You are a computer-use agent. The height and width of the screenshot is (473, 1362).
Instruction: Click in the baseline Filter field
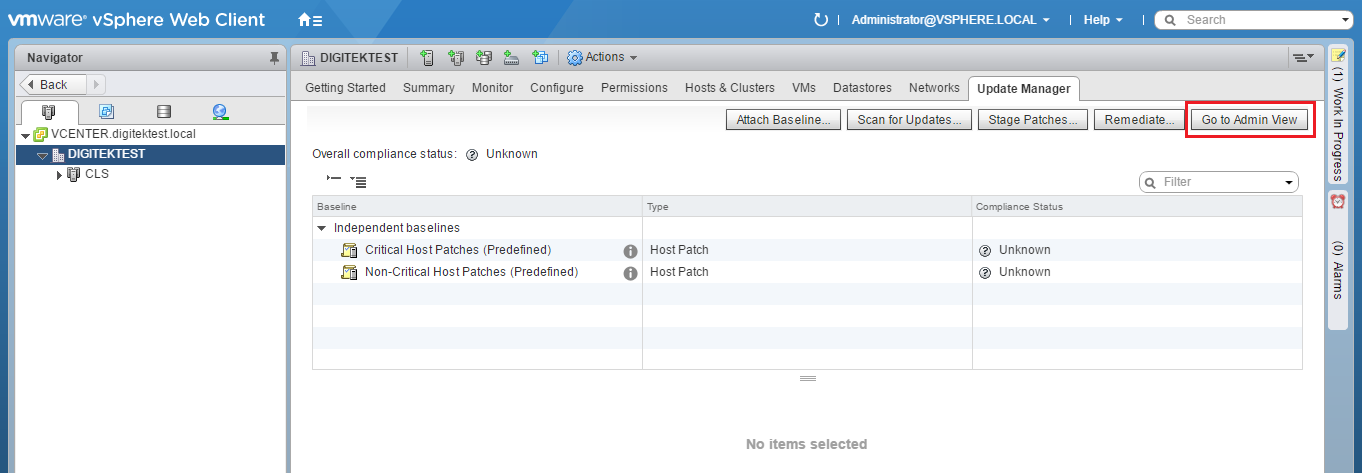(x=1218, y=183)
